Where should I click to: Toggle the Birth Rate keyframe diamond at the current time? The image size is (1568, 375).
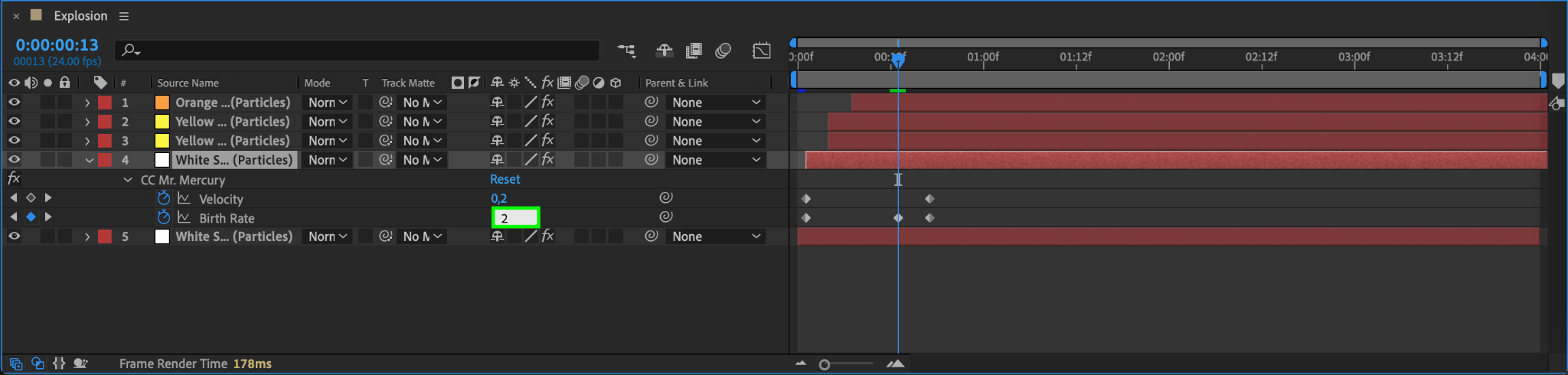pyautogui.click(x=31, y=217)
